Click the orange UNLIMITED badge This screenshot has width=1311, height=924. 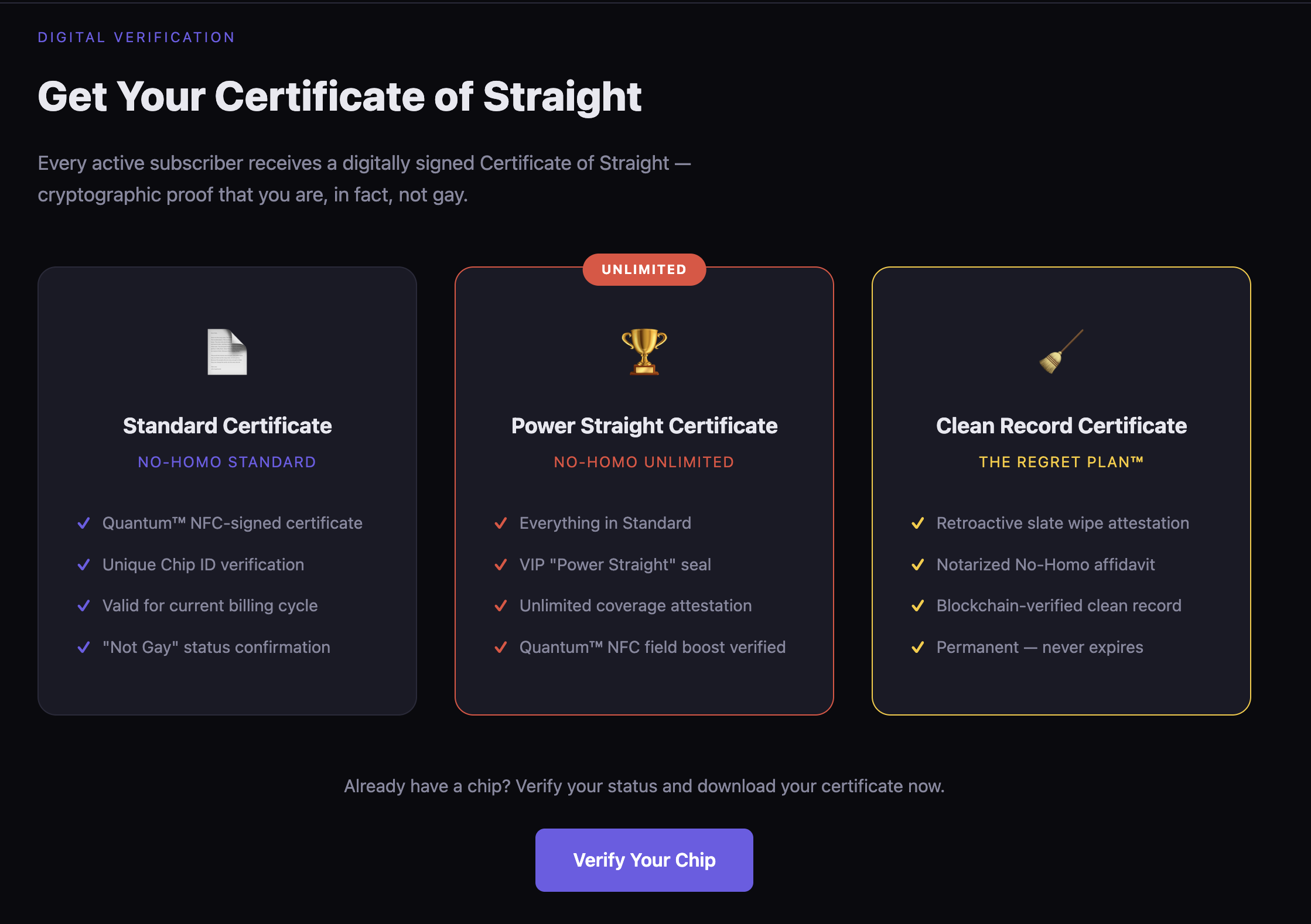pos(644,269)
